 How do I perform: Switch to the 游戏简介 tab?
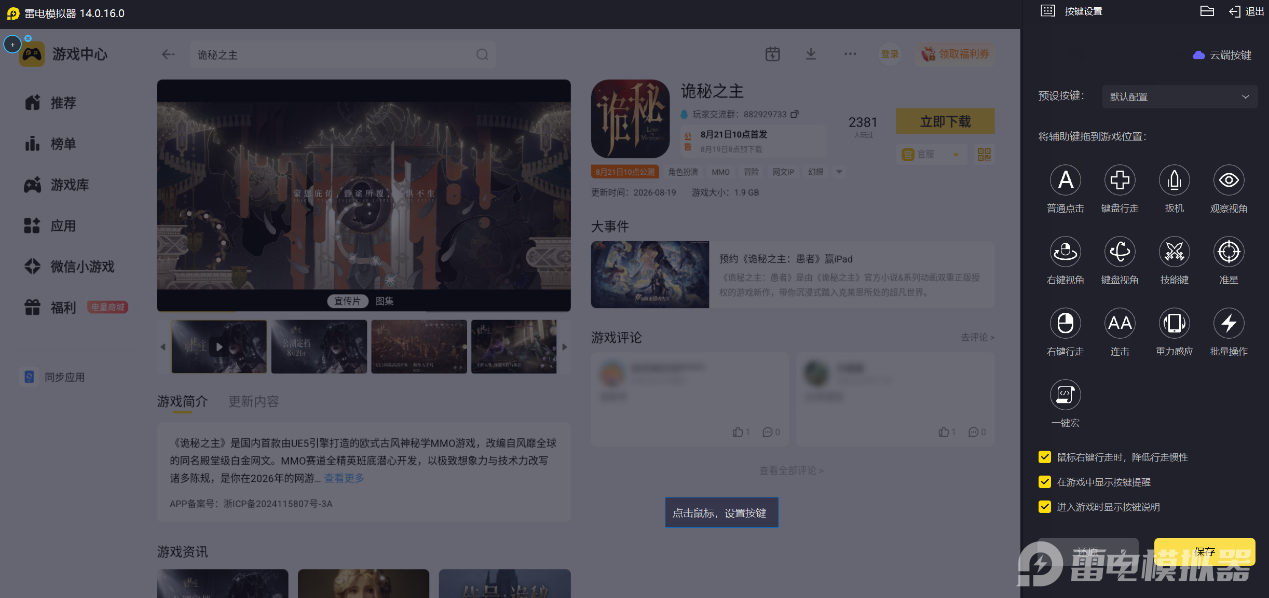point(182,401)
